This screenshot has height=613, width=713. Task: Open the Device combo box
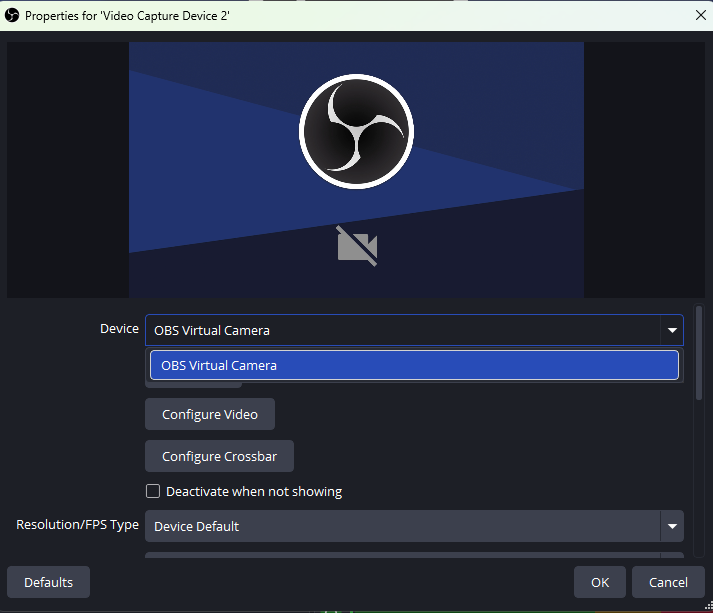coord(414,330)
